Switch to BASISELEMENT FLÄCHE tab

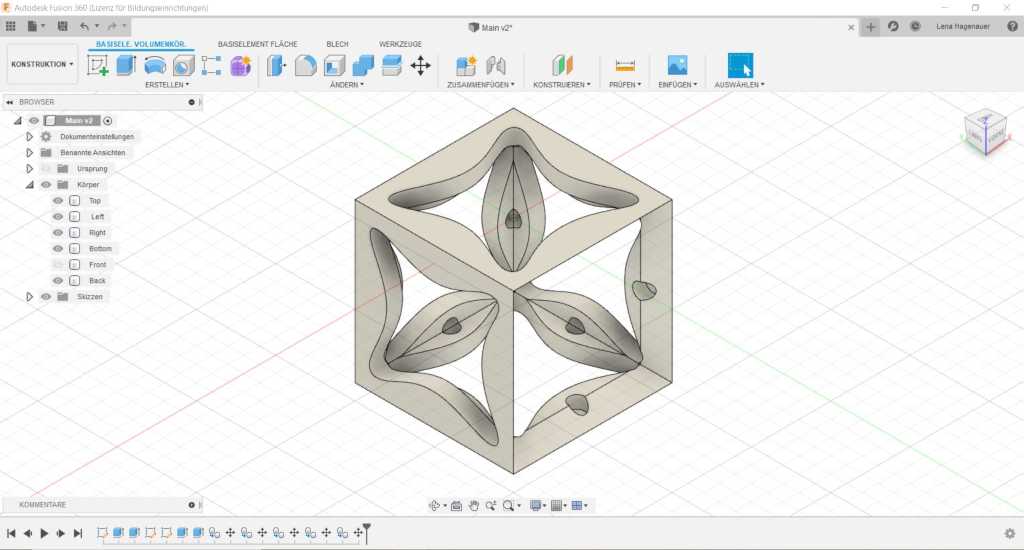257,44
